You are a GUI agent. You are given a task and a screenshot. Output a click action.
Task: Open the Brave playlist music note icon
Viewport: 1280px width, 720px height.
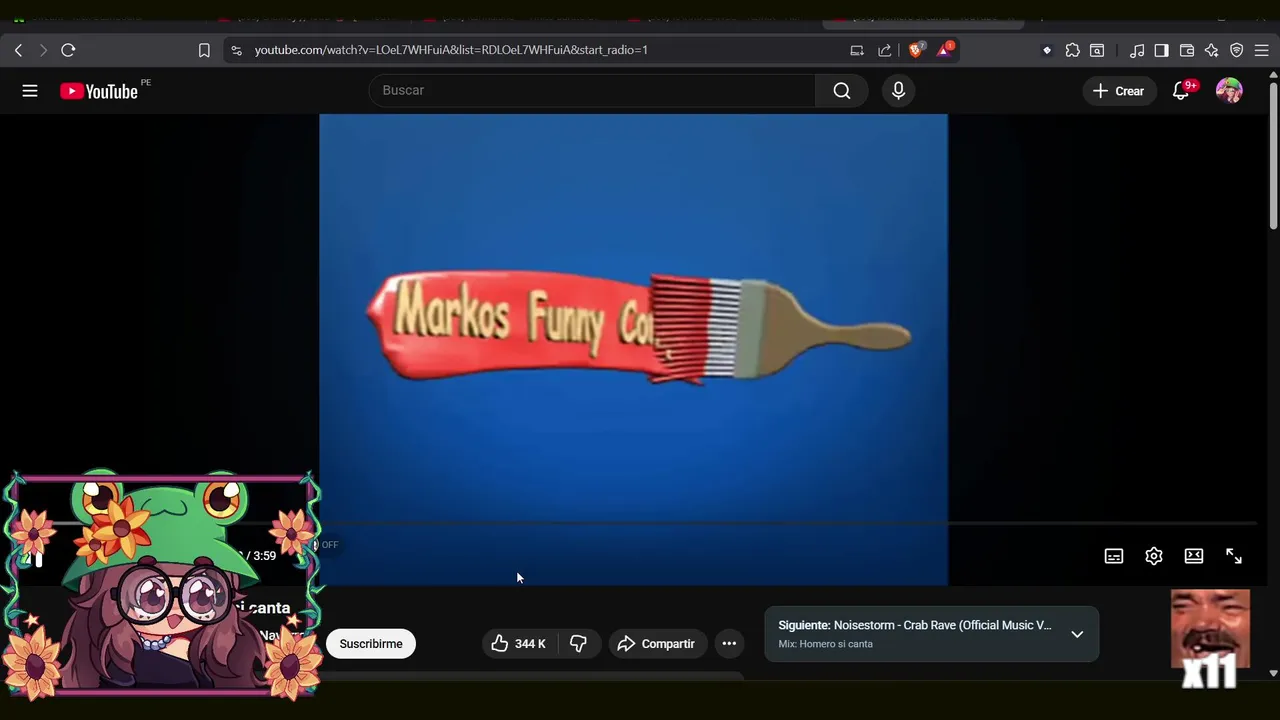[x=1137, y=50]
